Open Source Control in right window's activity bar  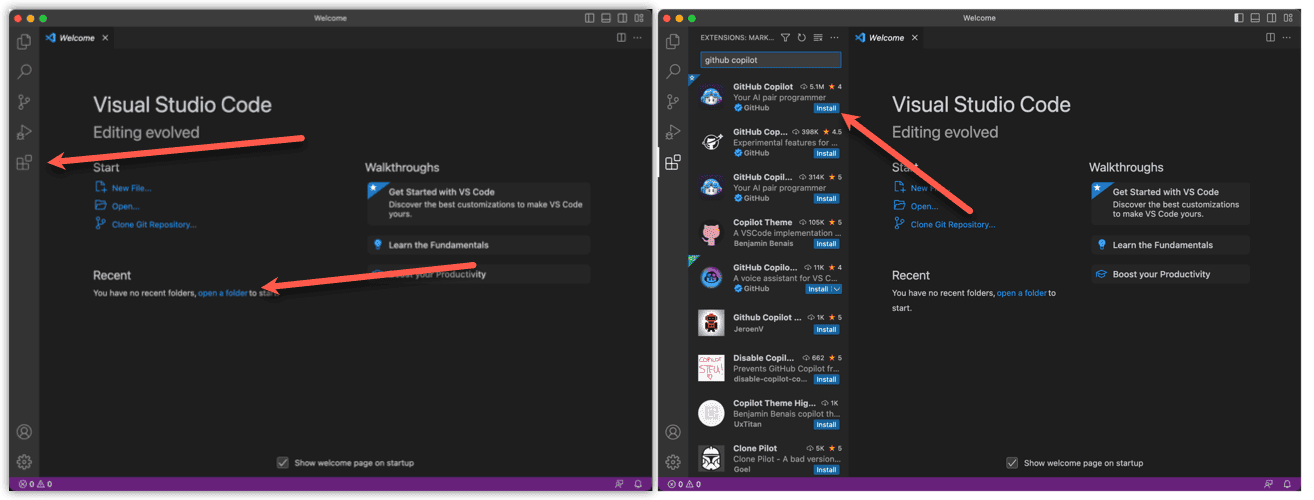pos(673,102)
